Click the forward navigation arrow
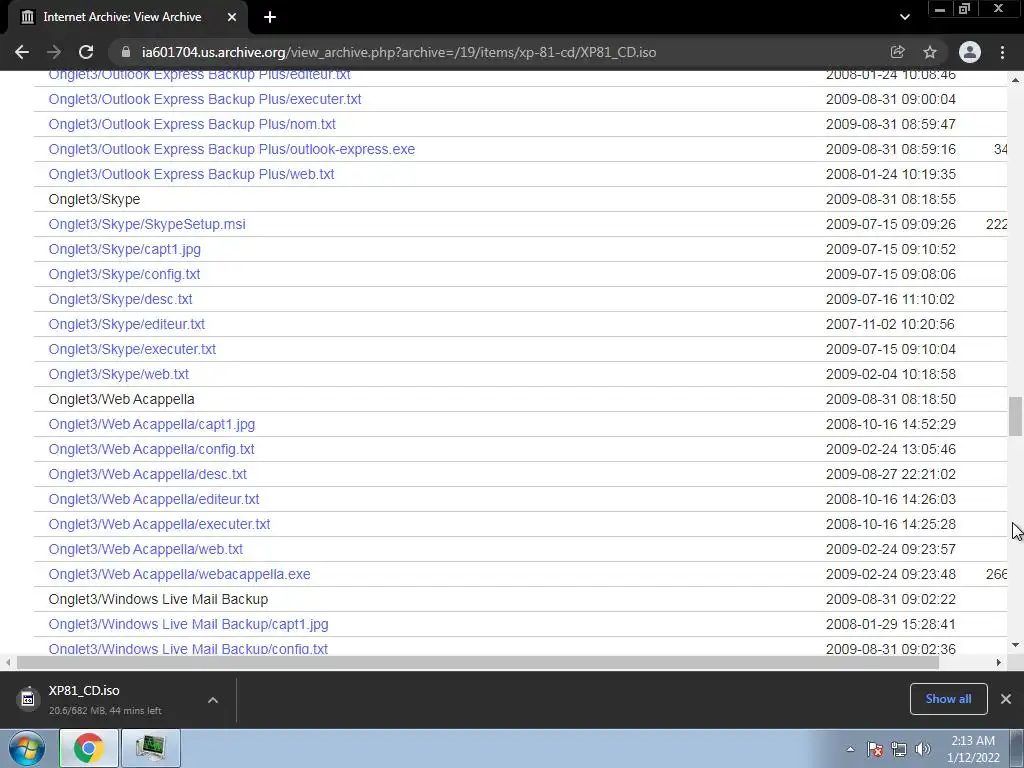The image size is (1024, 768). point(54,52)
